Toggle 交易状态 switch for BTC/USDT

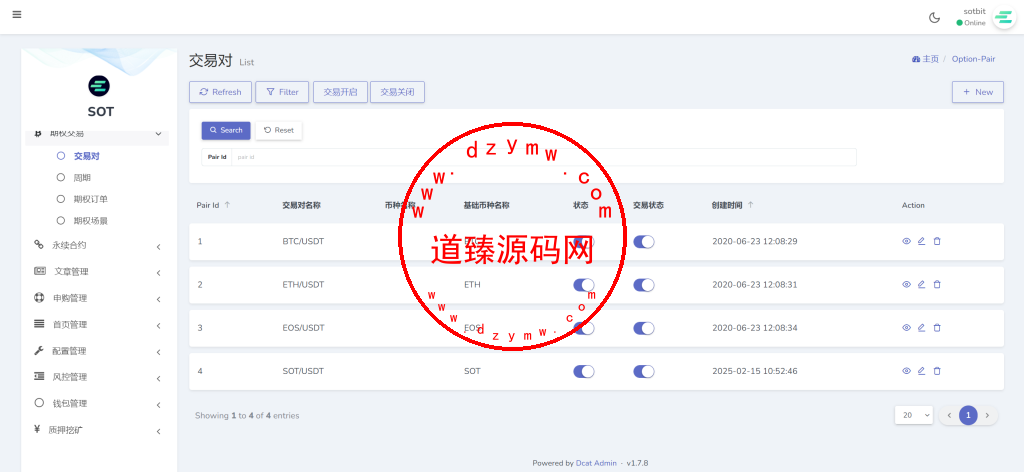click(644, 242)
